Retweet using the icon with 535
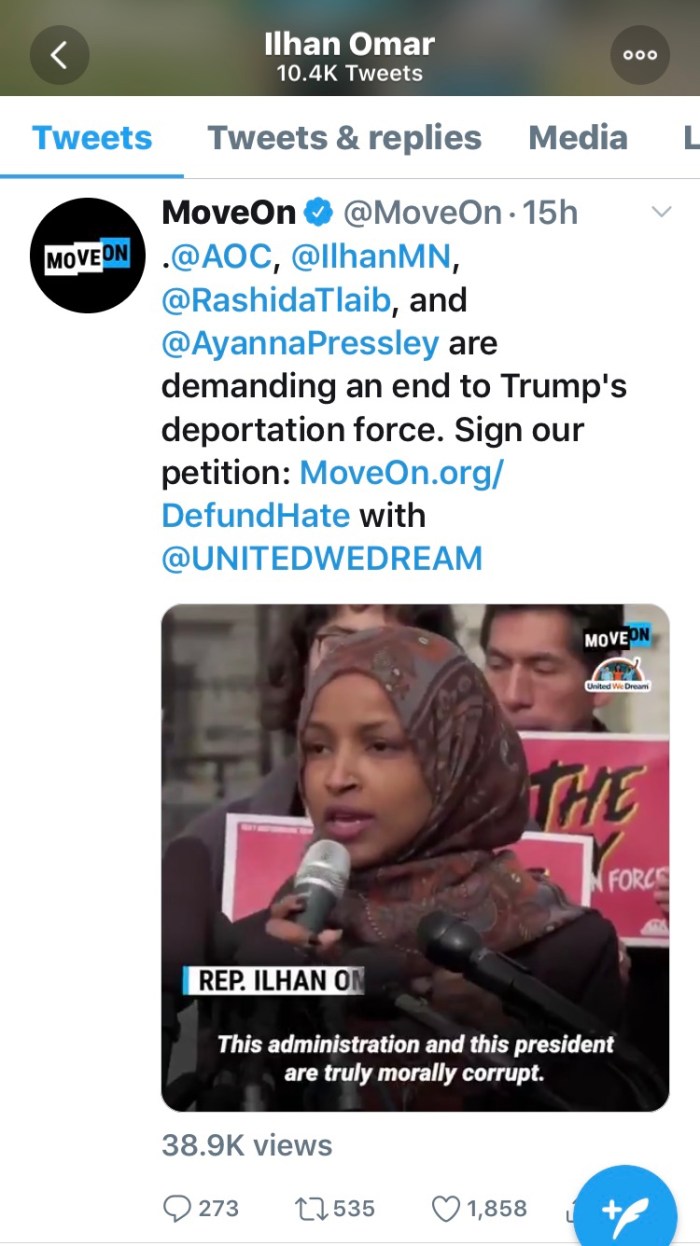 pos(335,1208)
